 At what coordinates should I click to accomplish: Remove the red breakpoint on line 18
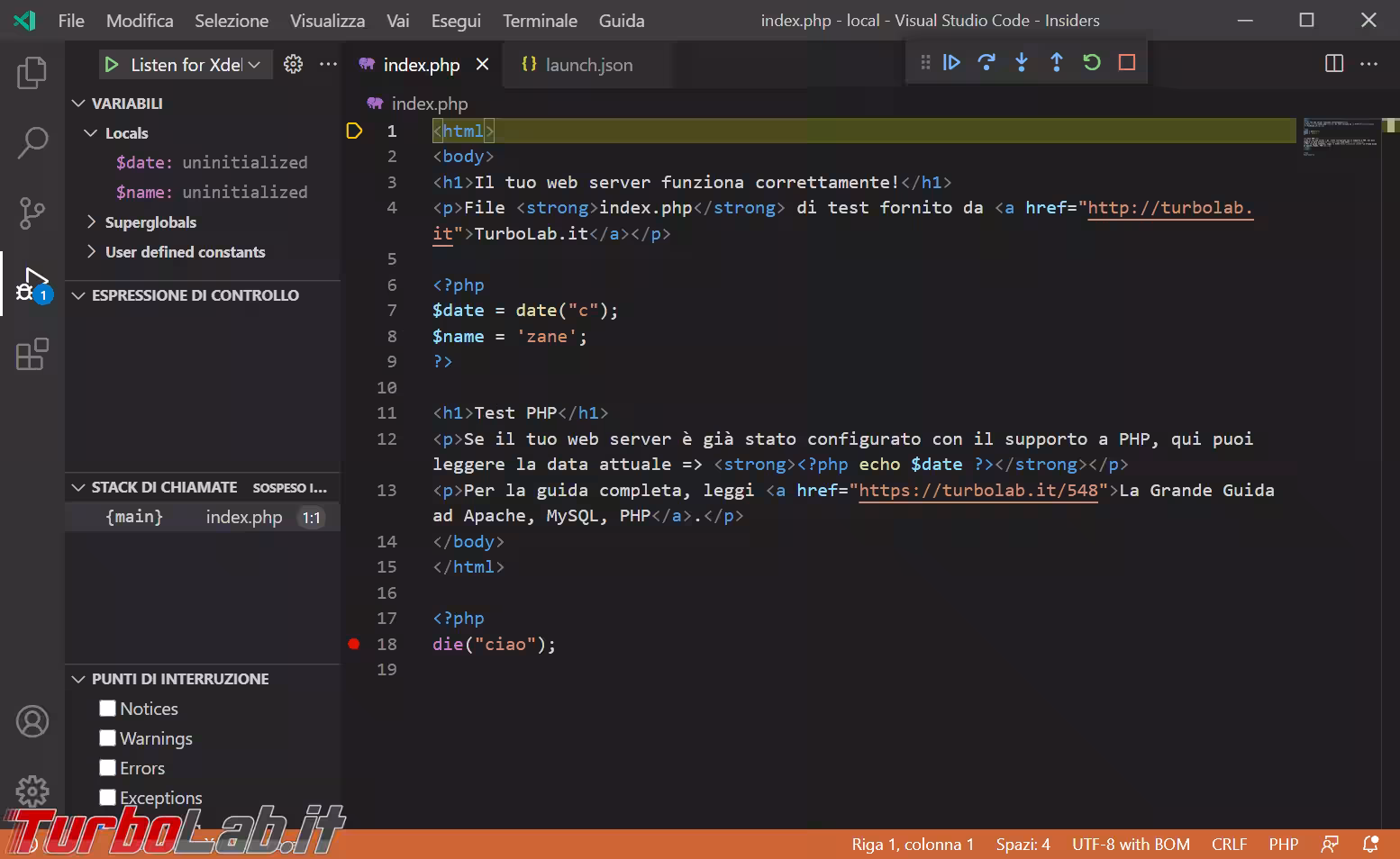point(354,644)
